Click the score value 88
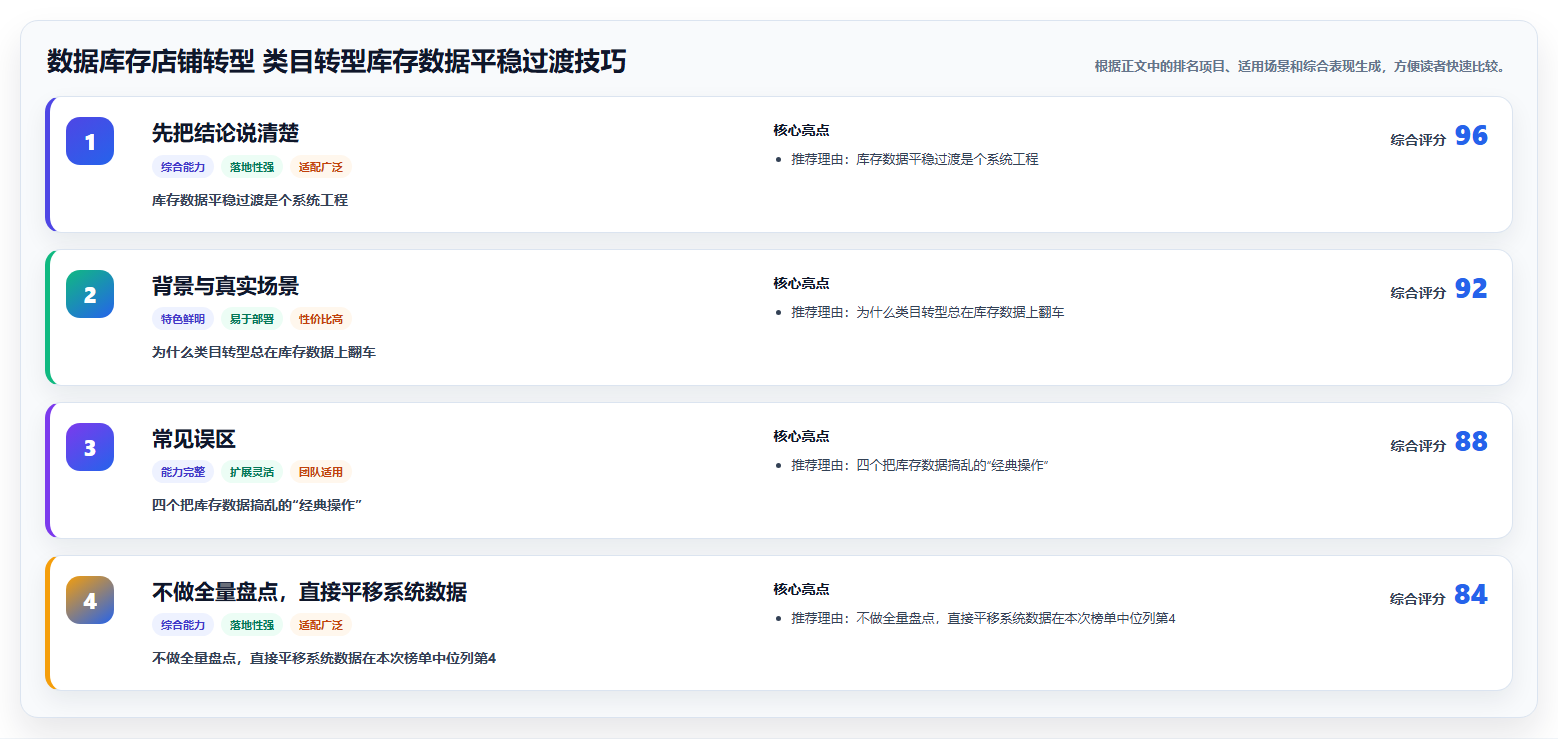The width and height of the screenshot is (1558, 739). [x=1471, y=442]
